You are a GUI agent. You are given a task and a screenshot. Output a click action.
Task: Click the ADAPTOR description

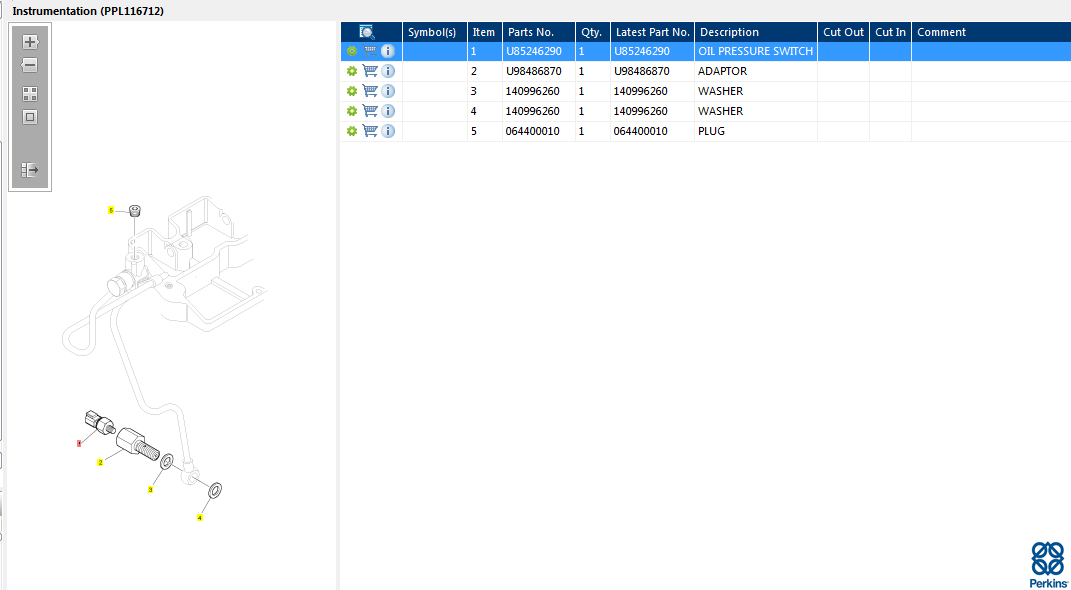pos(723,71)
